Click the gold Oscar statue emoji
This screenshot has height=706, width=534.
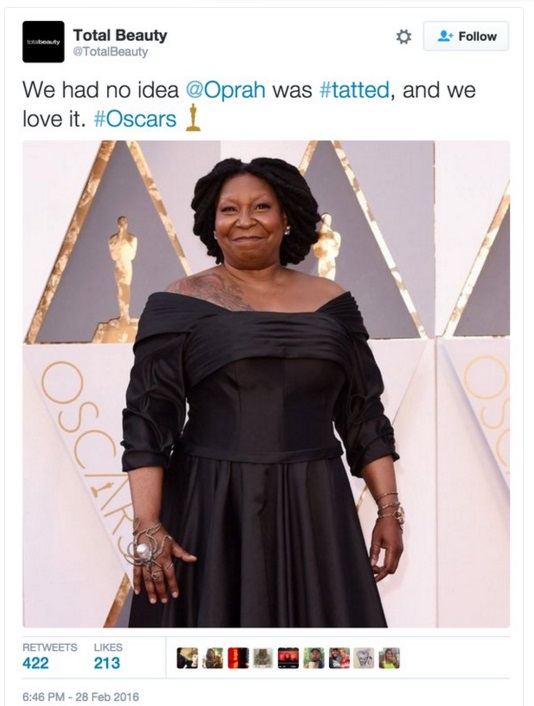(x=193, y=118)
